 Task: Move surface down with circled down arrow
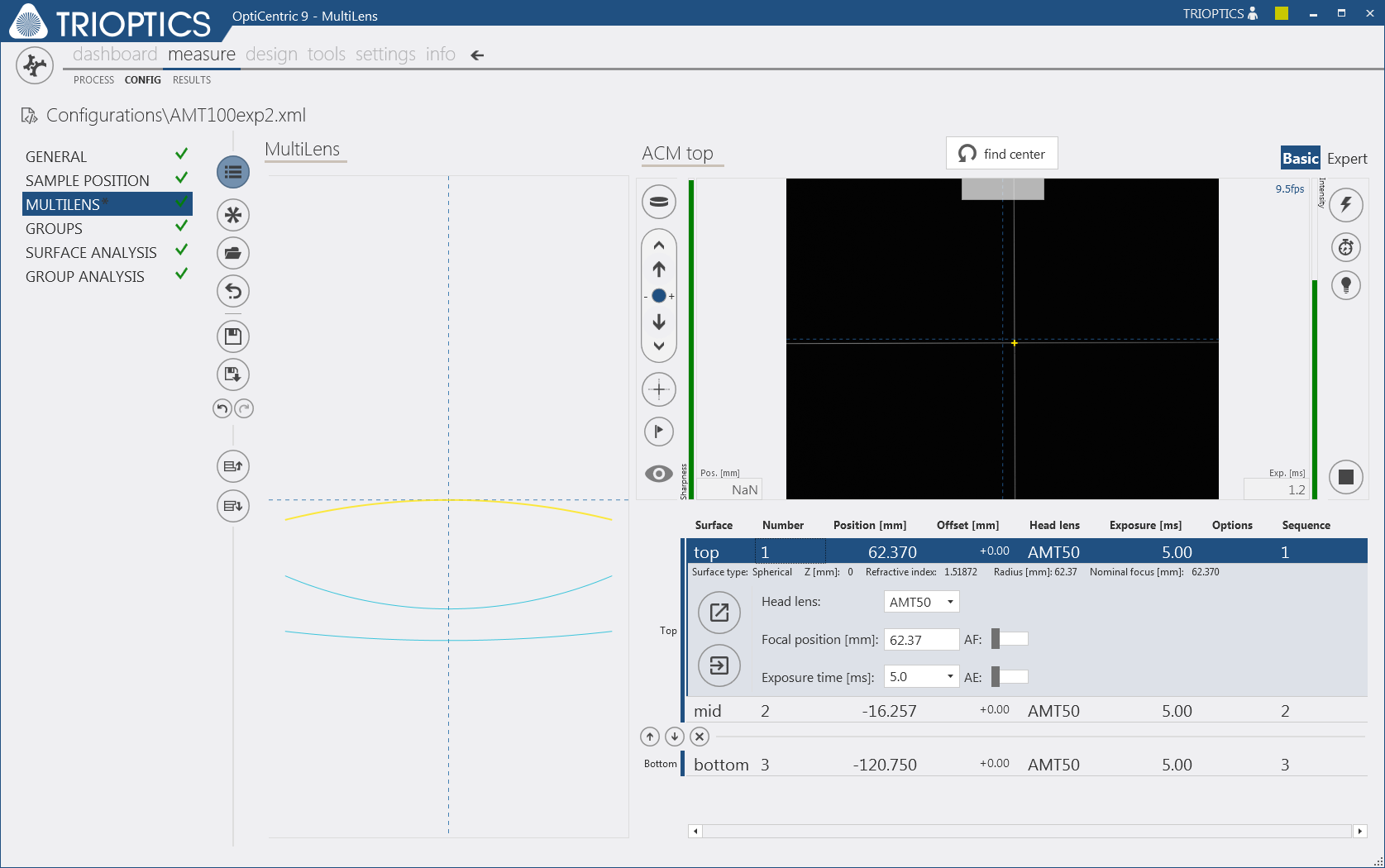click(x=675, y=737)
